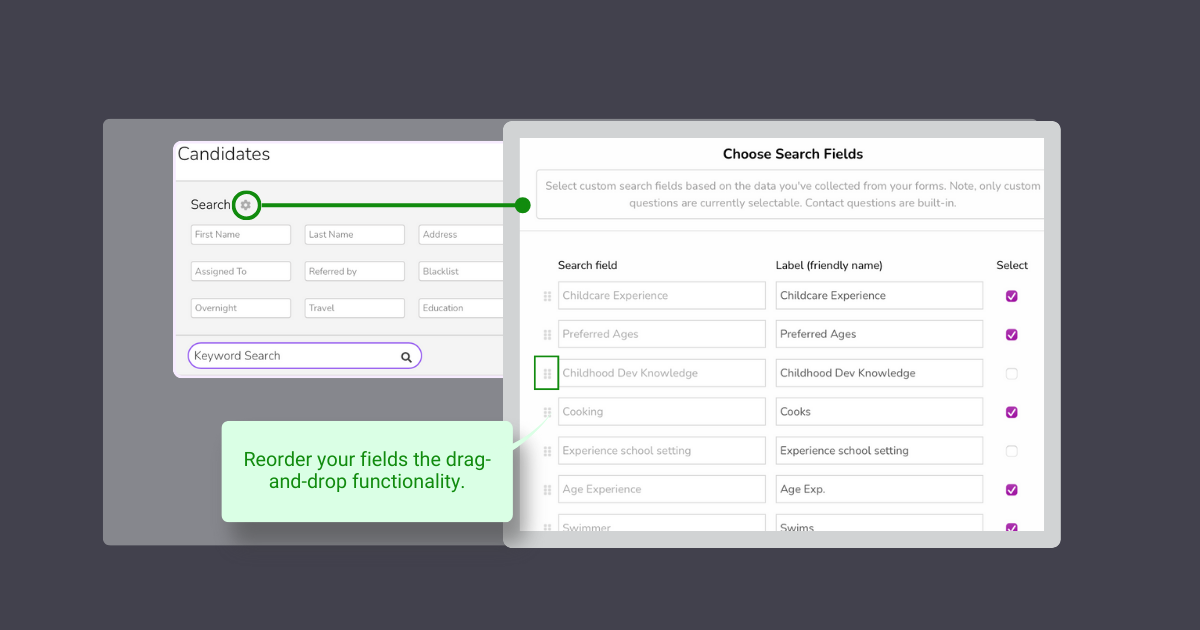Grab drag handle for Childcare Experience row

(x=547, y=296)
